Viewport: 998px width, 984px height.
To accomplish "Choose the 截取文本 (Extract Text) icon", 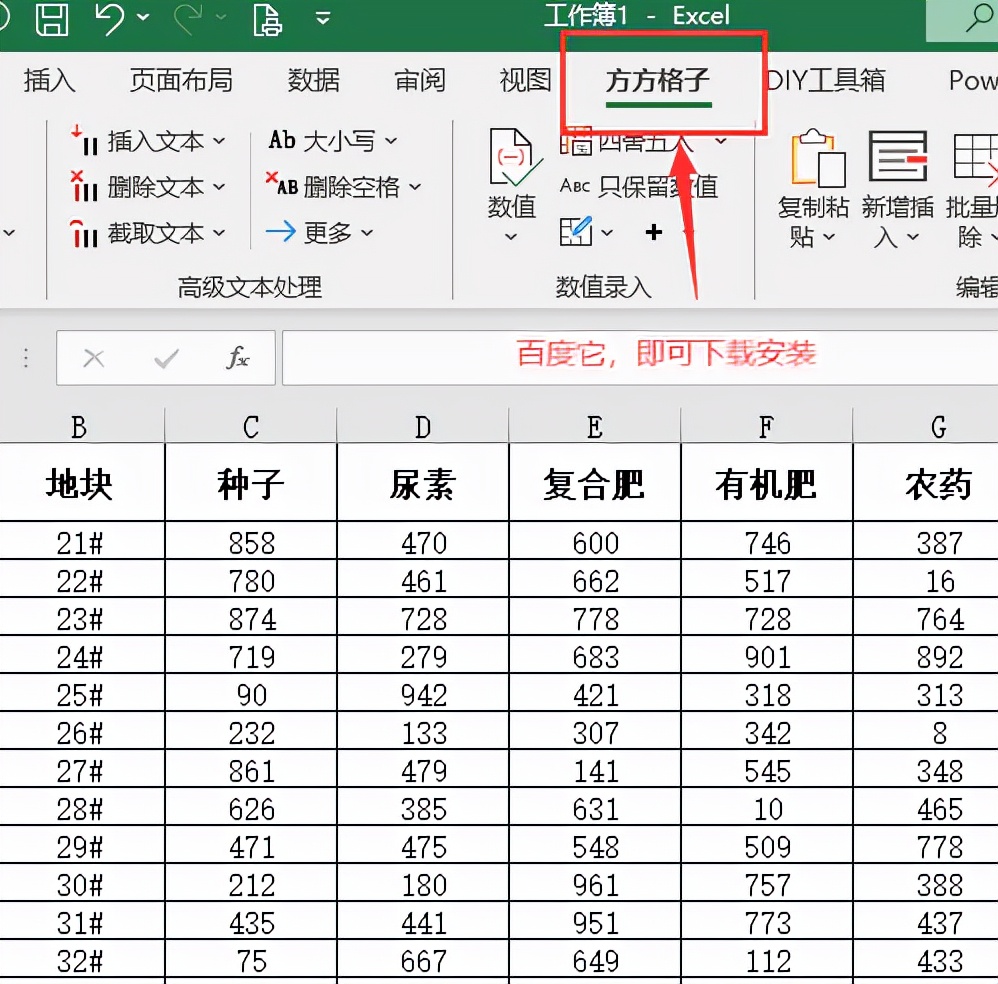I will pos(84,233).
